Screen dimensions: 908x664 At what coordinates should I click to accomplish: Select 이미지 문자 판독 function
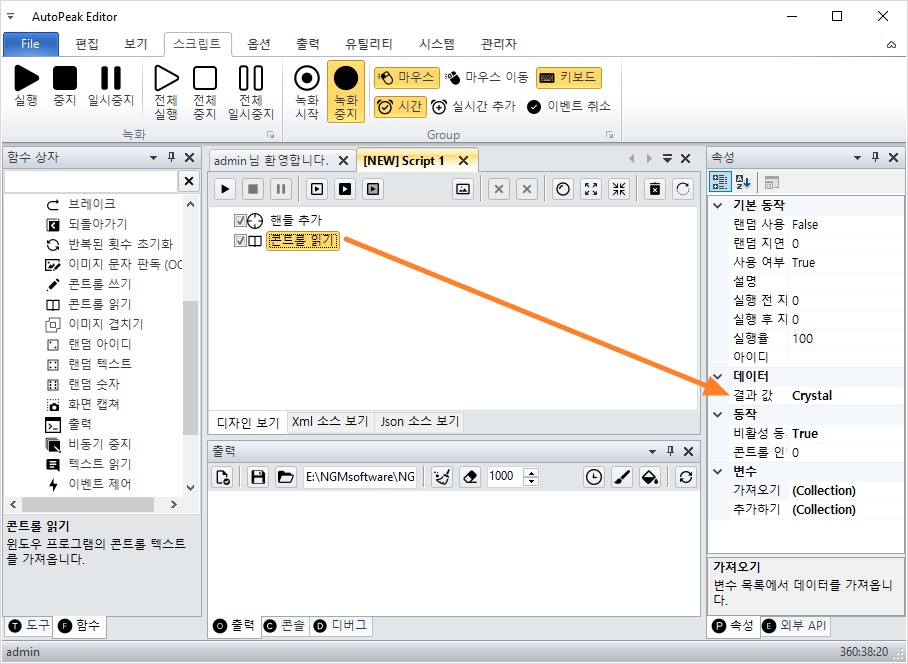point(114,265)
